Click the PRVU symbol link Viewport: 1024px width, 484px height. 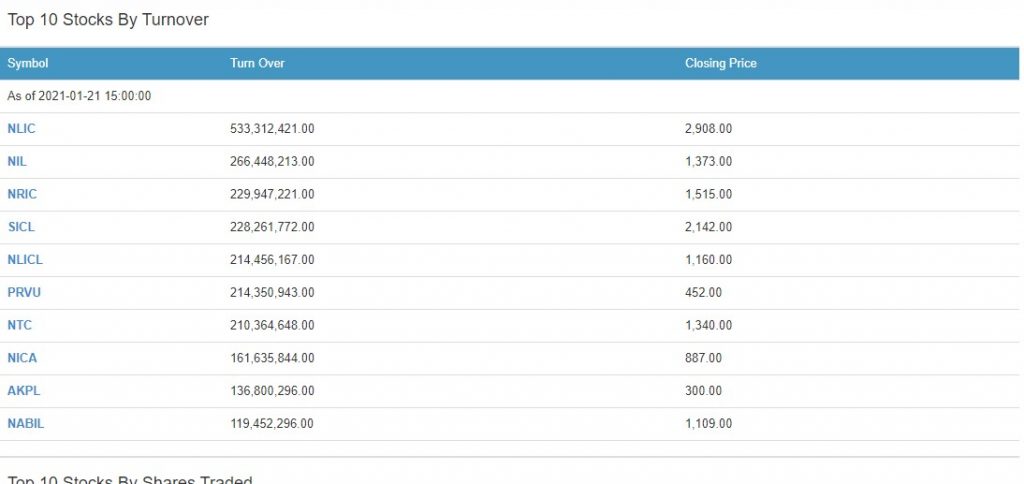(x=24, y=292)
